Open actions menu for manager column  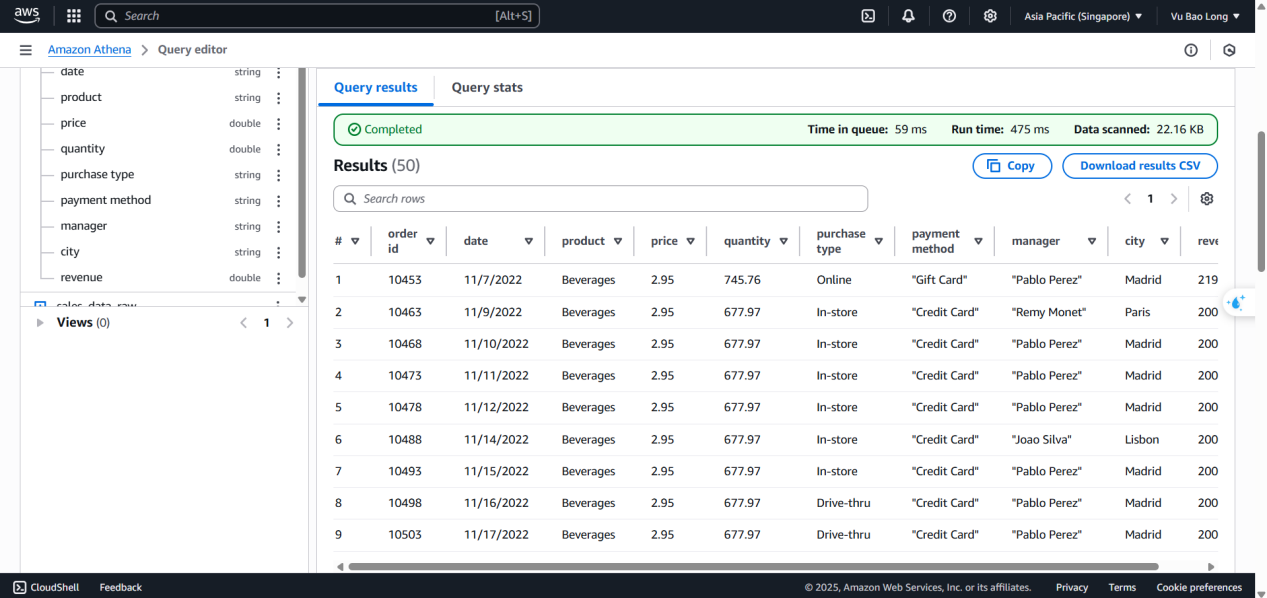click(279, 227)
